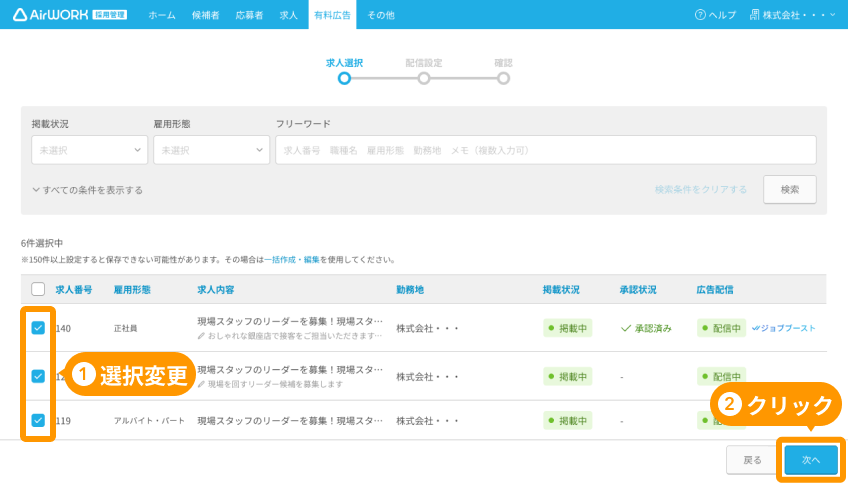848x488 pixels.
Task: Click the 配信中 badge in row 140
Action: (x=721, y=328)
